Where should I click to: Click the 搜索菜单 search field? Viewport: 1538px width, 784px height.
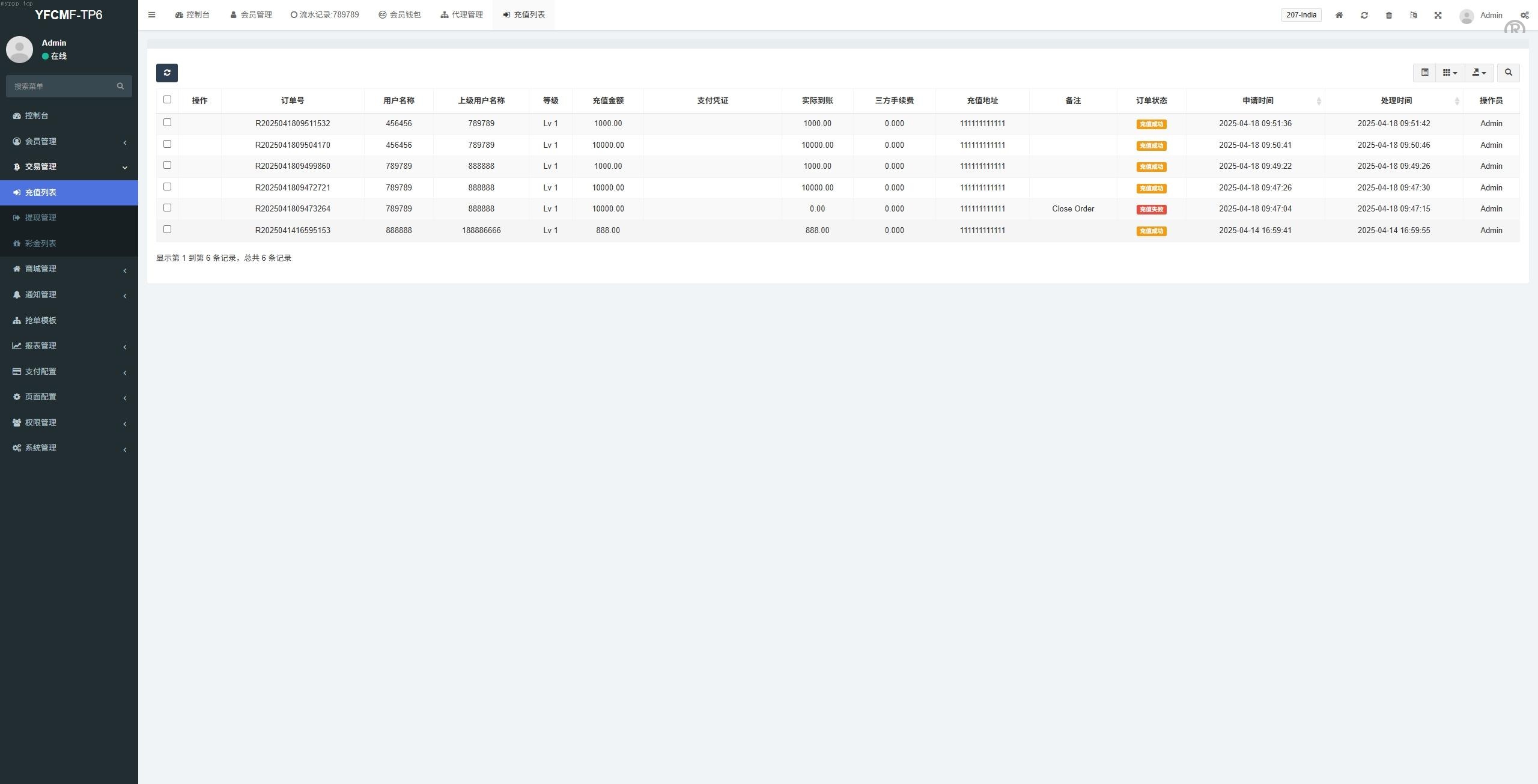(x=63, y=86)
